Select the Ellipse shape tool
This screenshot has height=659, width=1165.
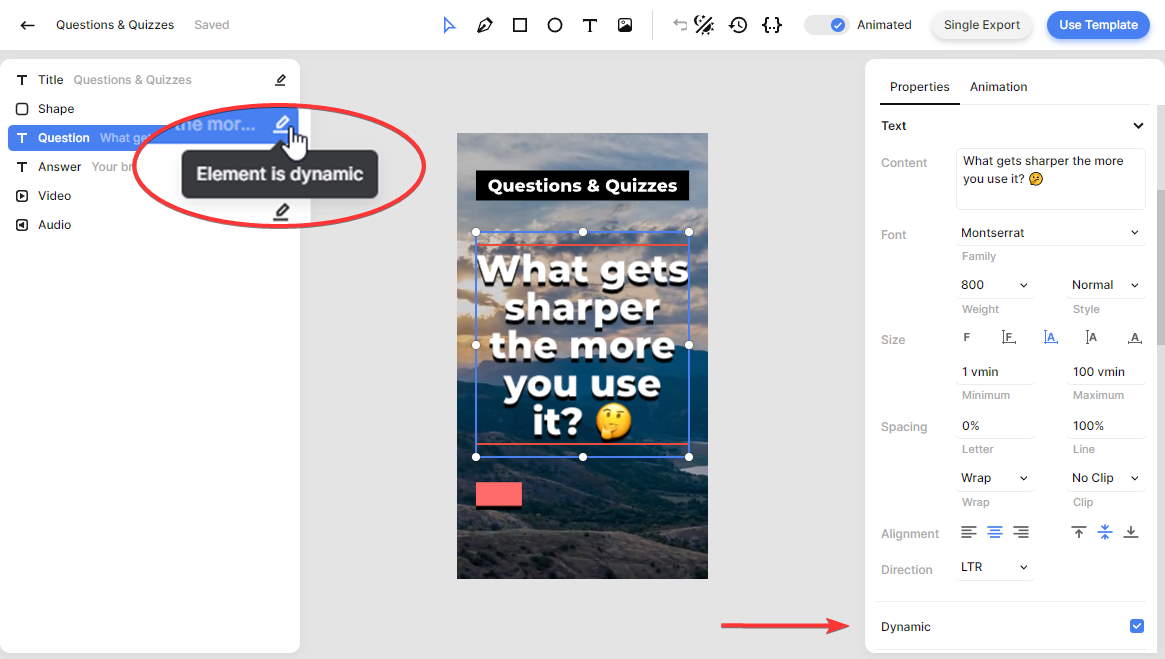click(x=555, y=25)
